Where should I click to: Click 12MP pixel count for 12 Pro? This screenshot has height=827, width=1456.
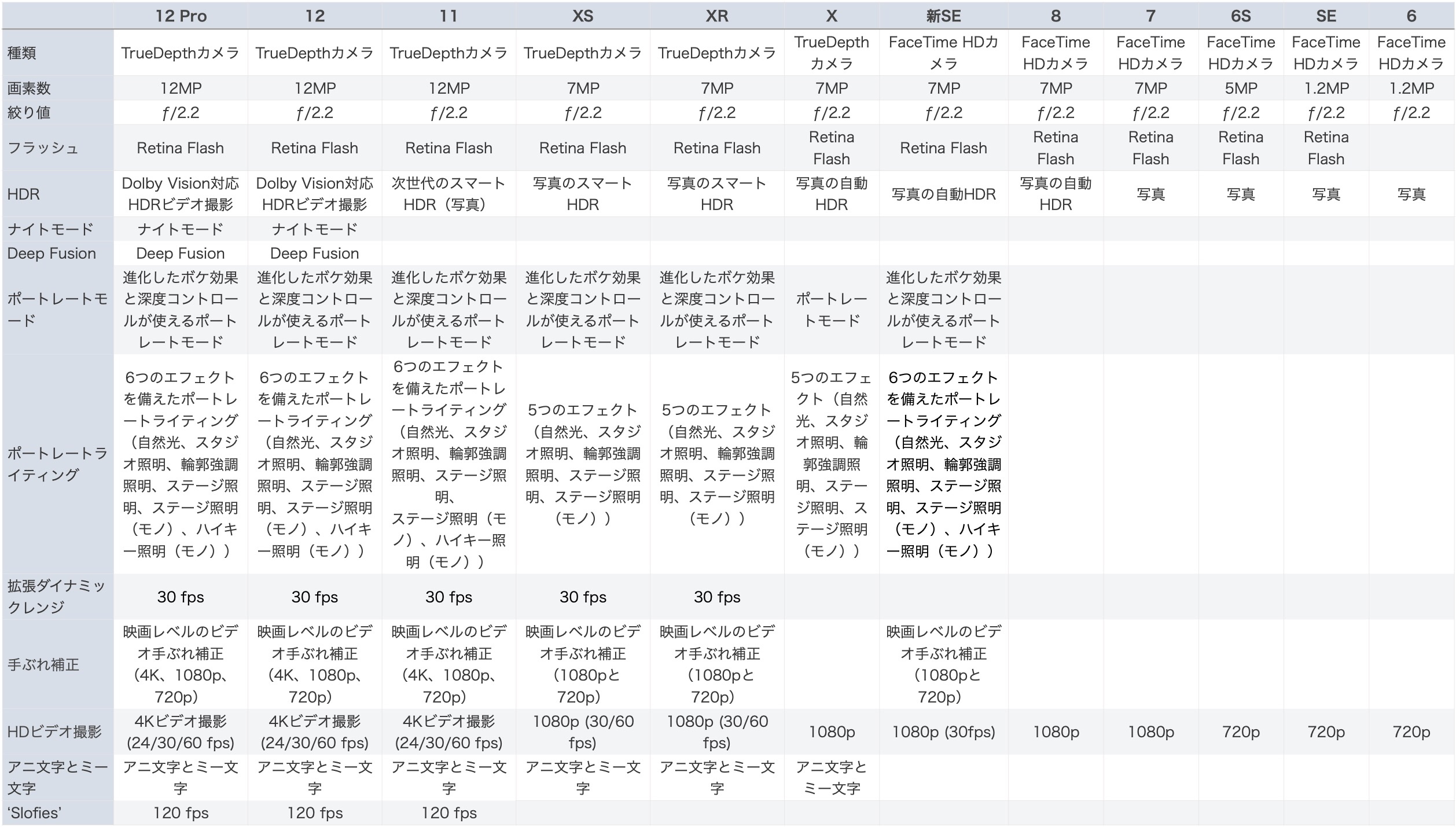click(x=181, y=88)
